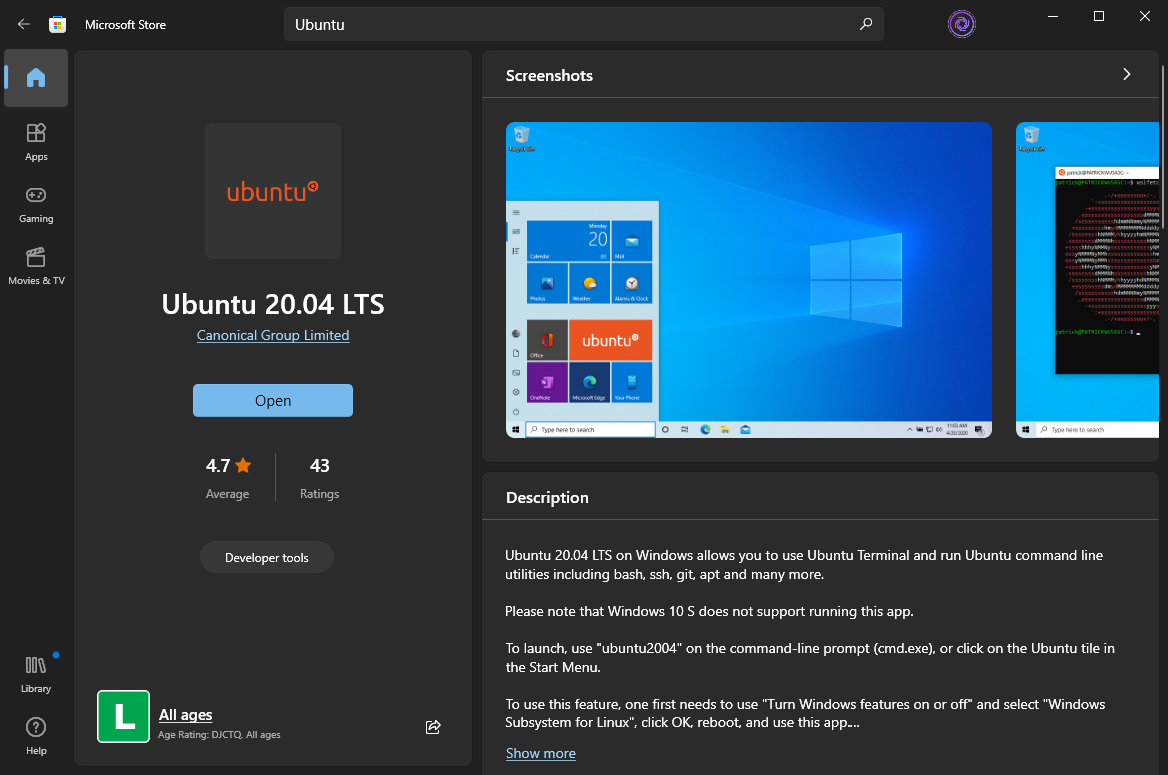Click the orange rating star
Image resolution: width=1168 pixels, height=775 pixels.
243,466
